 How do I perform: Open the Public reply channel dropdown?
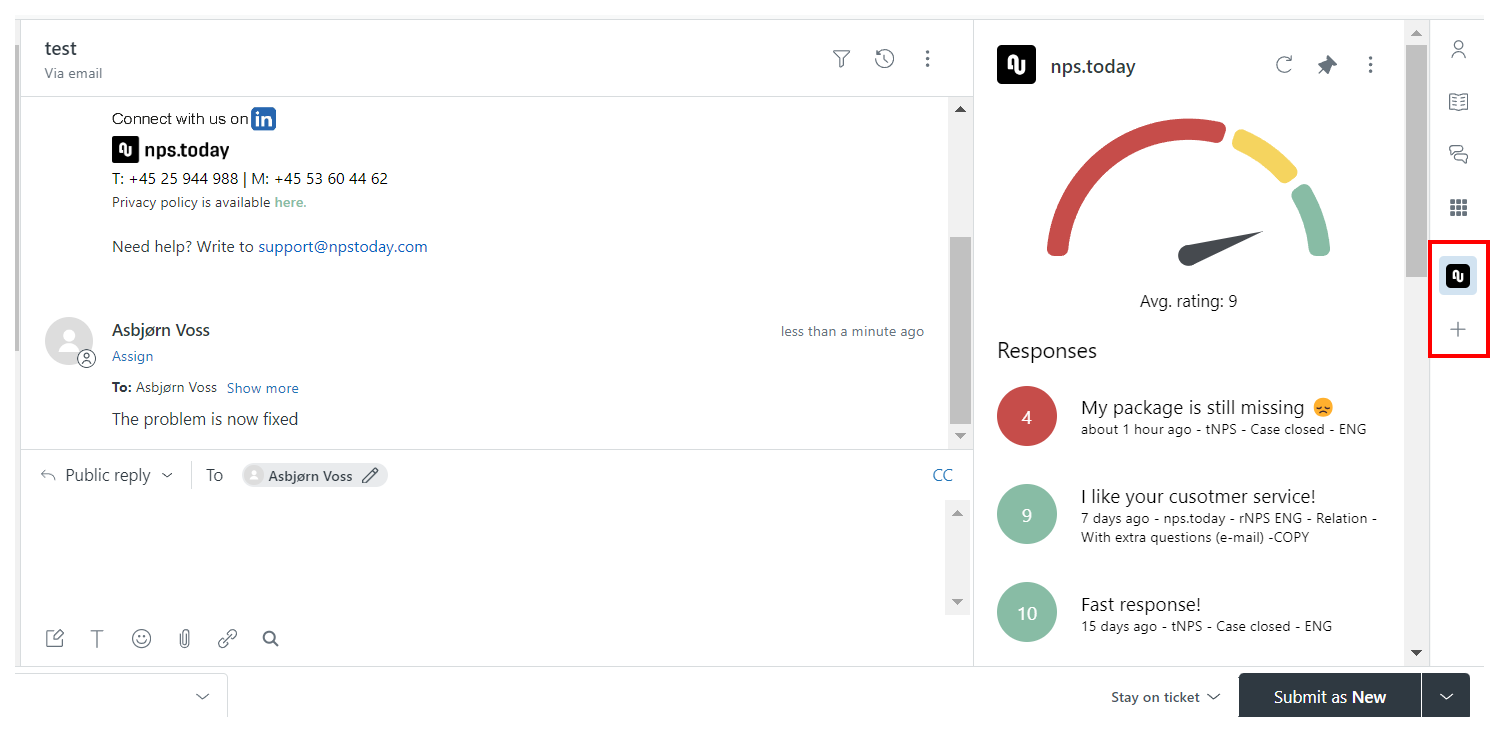[x=107, y=475]
